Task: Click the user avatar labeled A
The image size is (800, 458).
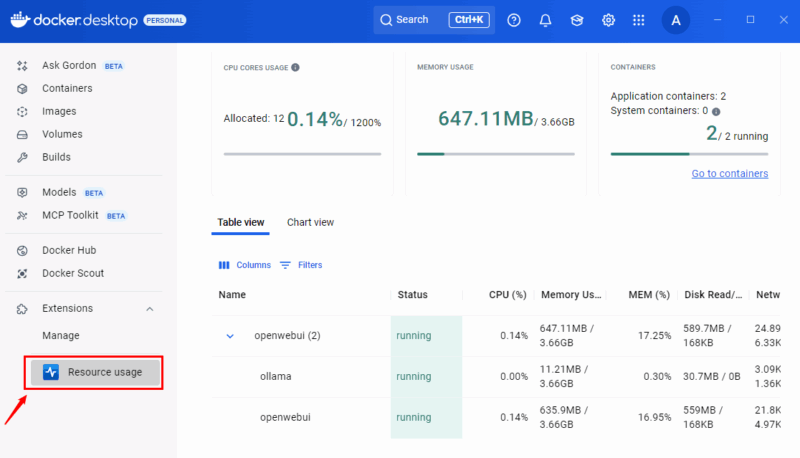Action: tap(677, 20)
